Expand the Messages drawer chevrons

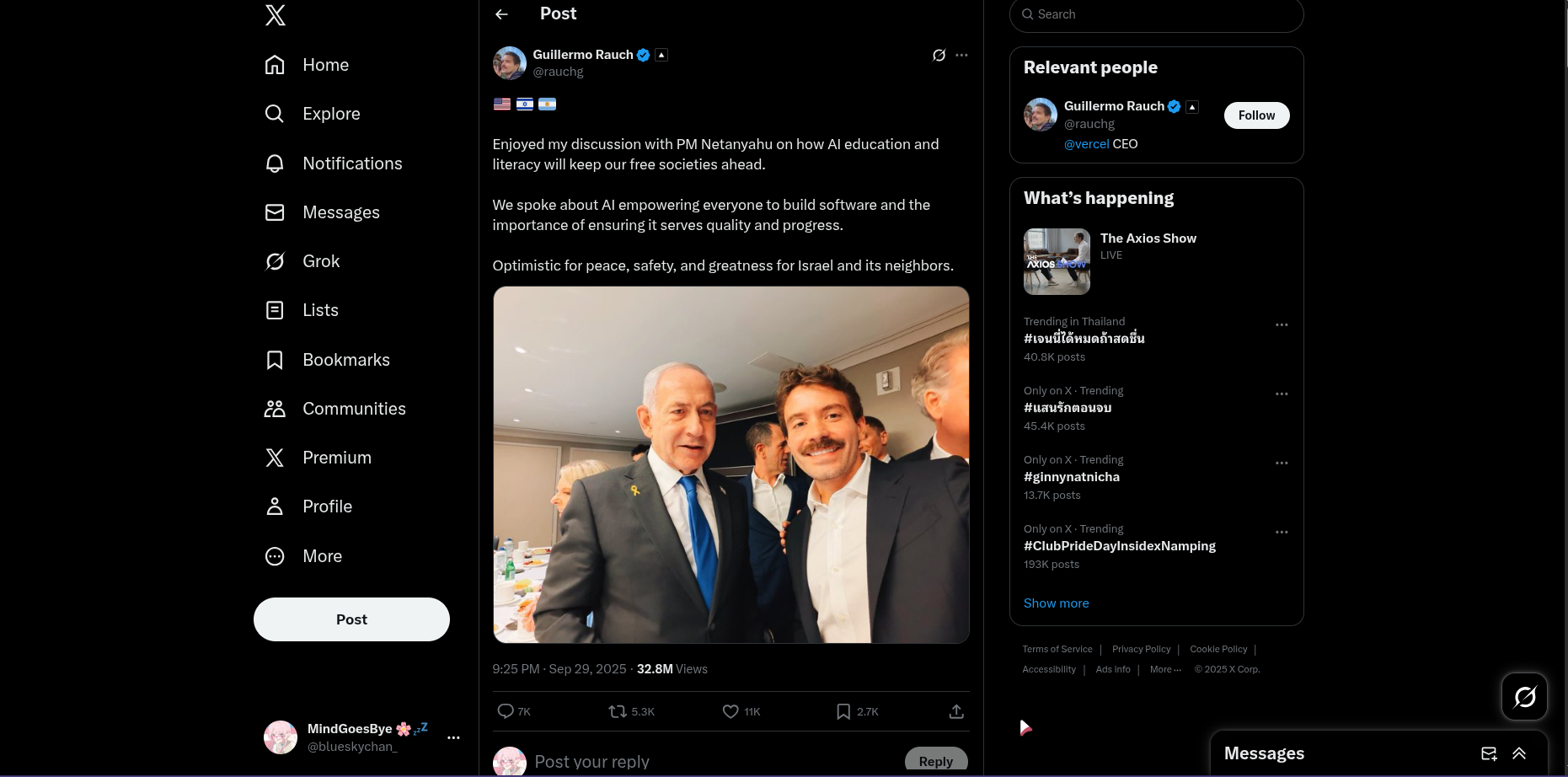coord(1519,753)
